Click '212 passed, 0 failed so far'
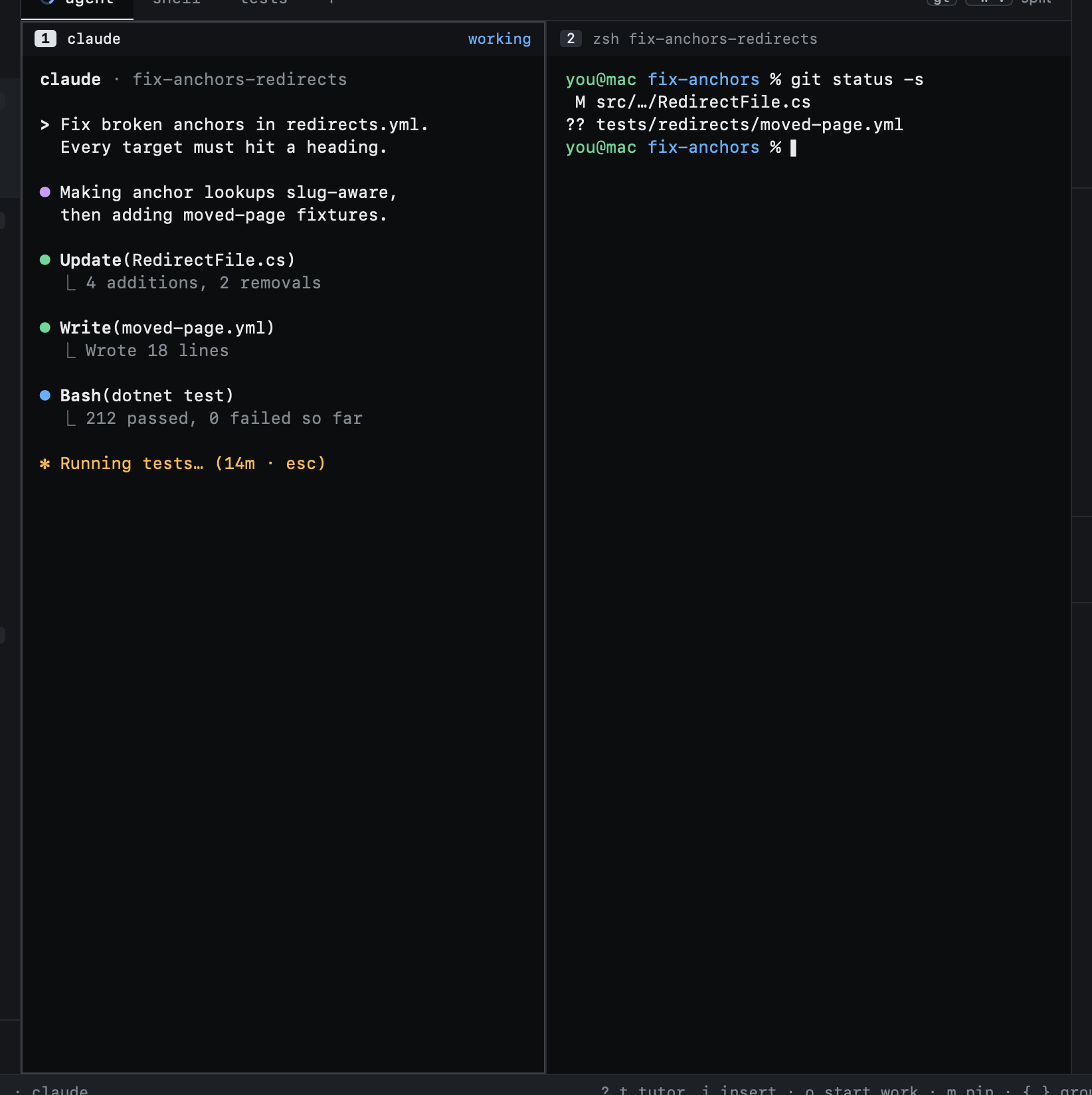Image resolution: width=1092 pixels, height=1095 pixels. (x=224, y=419)
